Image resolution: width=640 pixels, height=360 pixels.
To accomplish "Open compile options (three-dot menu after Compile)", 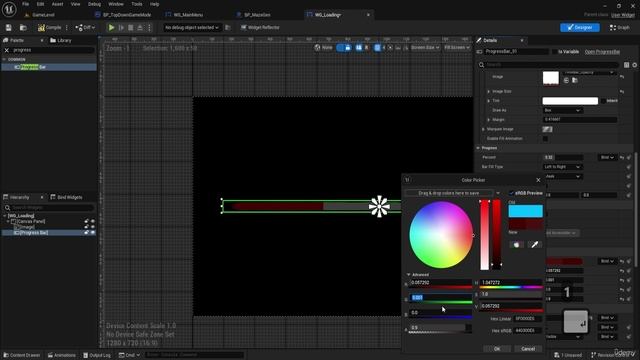I will (x=67, y=27).
